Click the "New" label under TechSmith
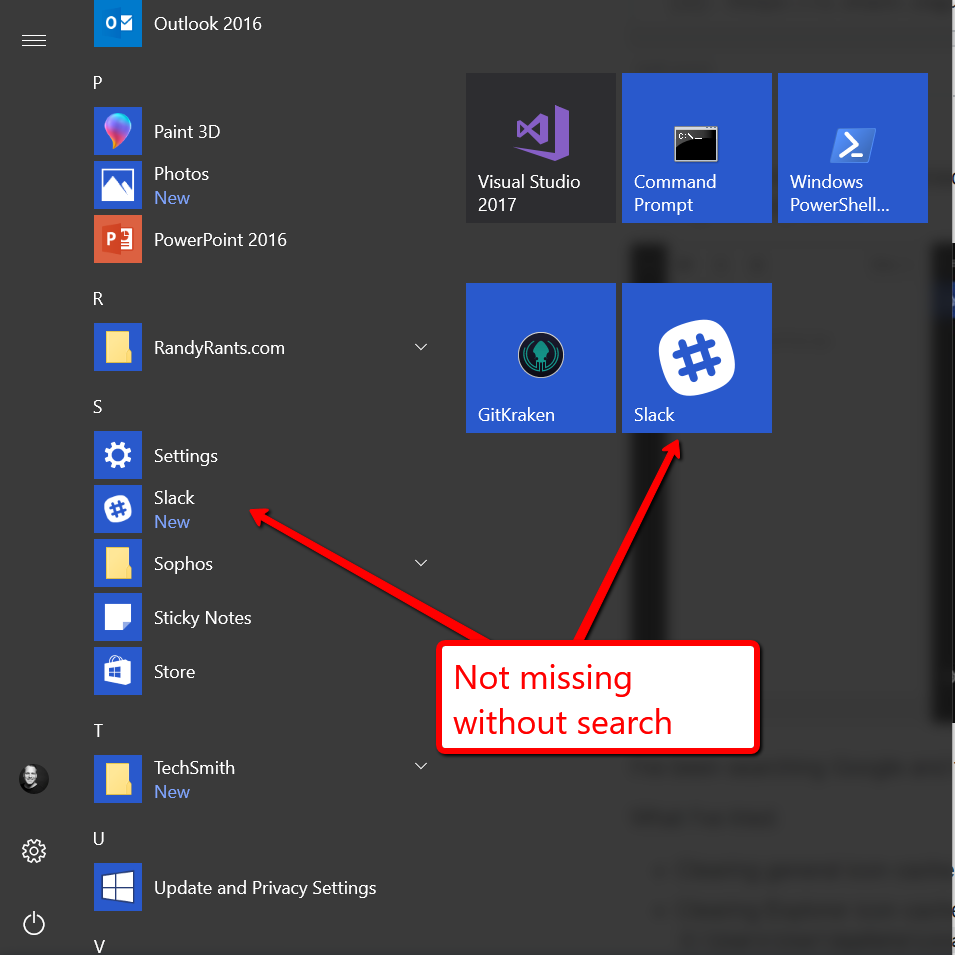Viewport: 955px width, 955px height. pyautogui.click(x=172, y=792)
